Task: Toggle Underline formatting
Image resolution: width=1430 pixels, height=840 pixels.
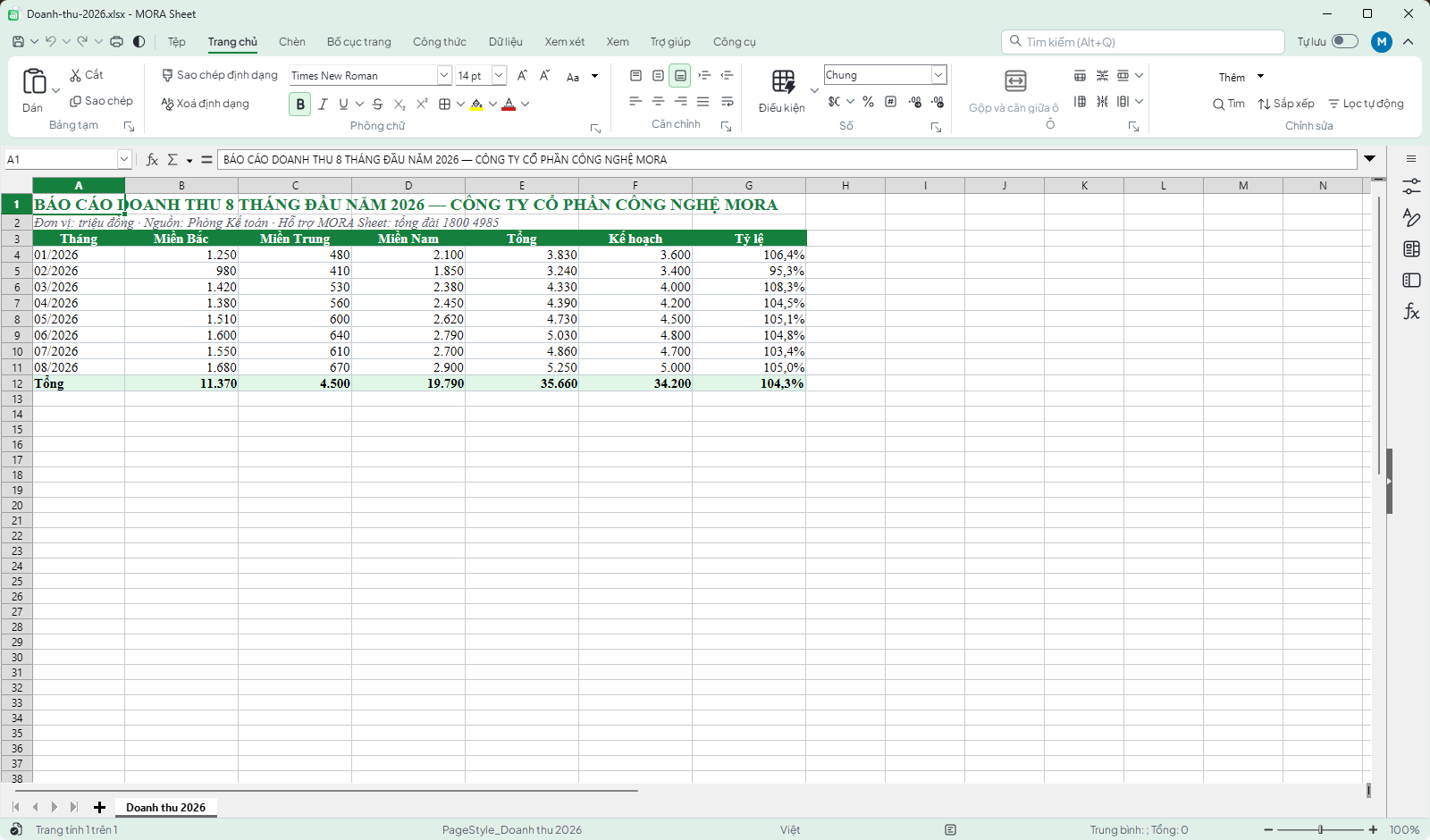Action: click(x=343, y=105)
